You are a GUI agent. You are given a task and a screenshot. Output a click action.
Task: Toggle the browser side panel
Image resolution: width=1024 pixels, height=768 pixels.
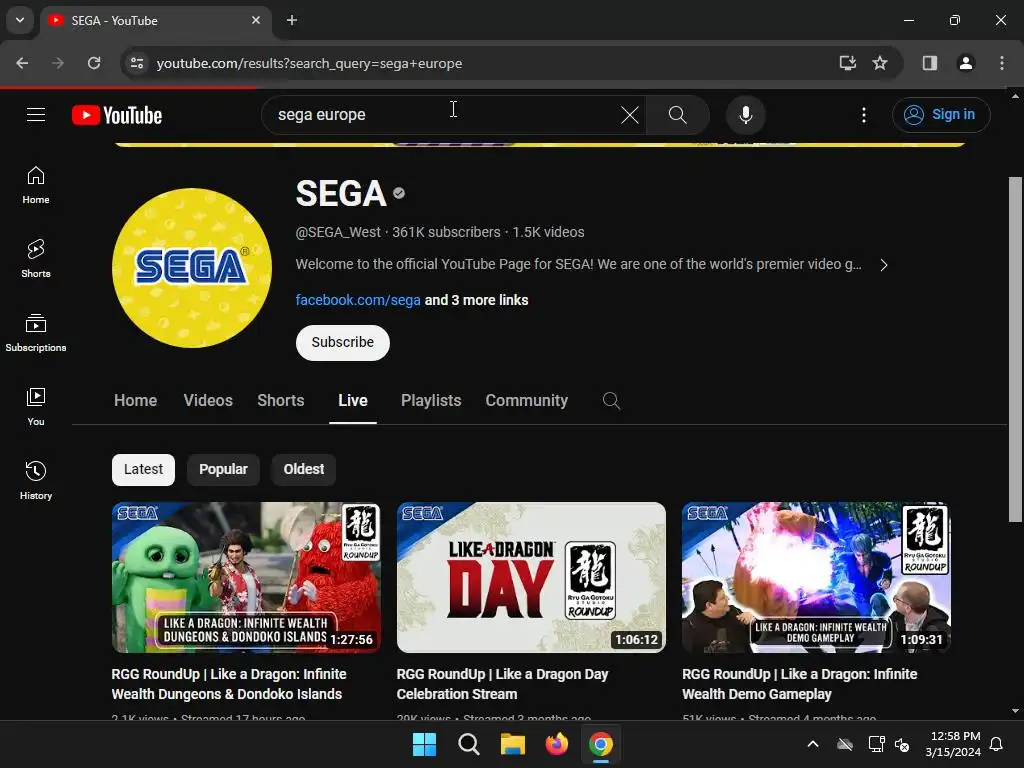pos(930,63)
